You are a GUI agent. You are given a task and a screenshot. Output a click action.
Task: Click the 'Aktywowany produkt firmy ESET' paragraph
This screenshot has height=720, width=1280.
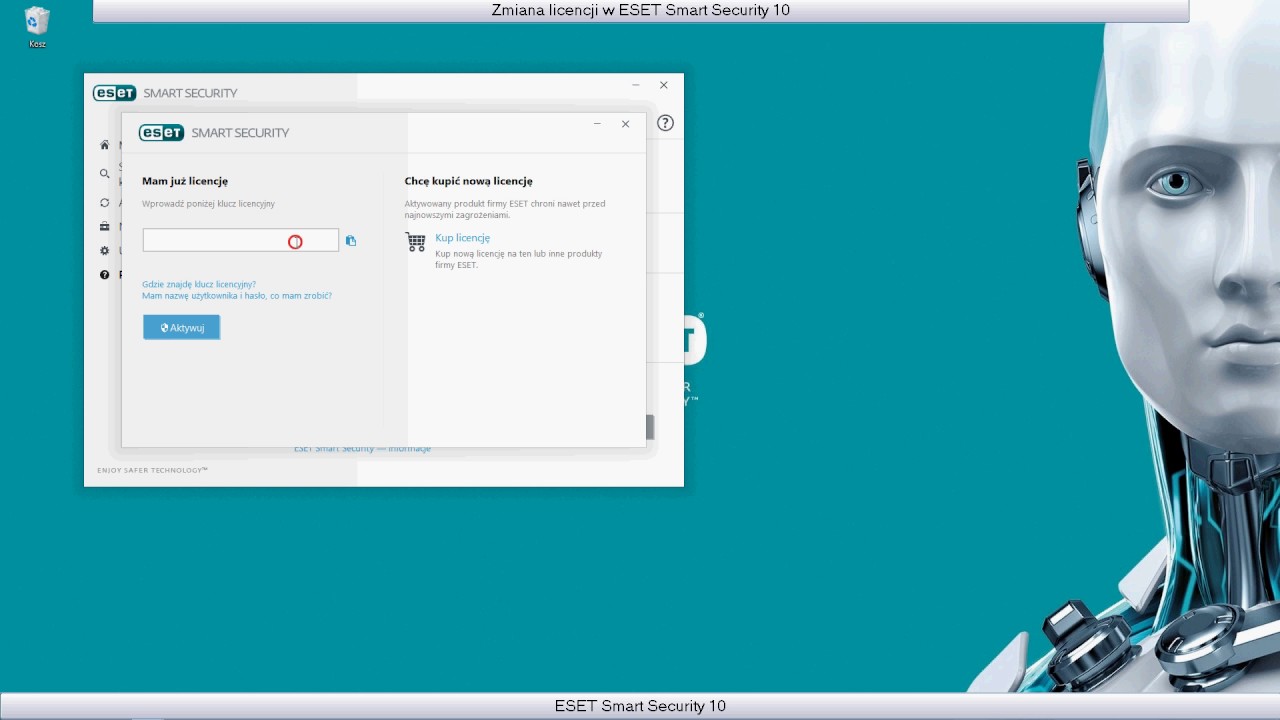point(505,209)
